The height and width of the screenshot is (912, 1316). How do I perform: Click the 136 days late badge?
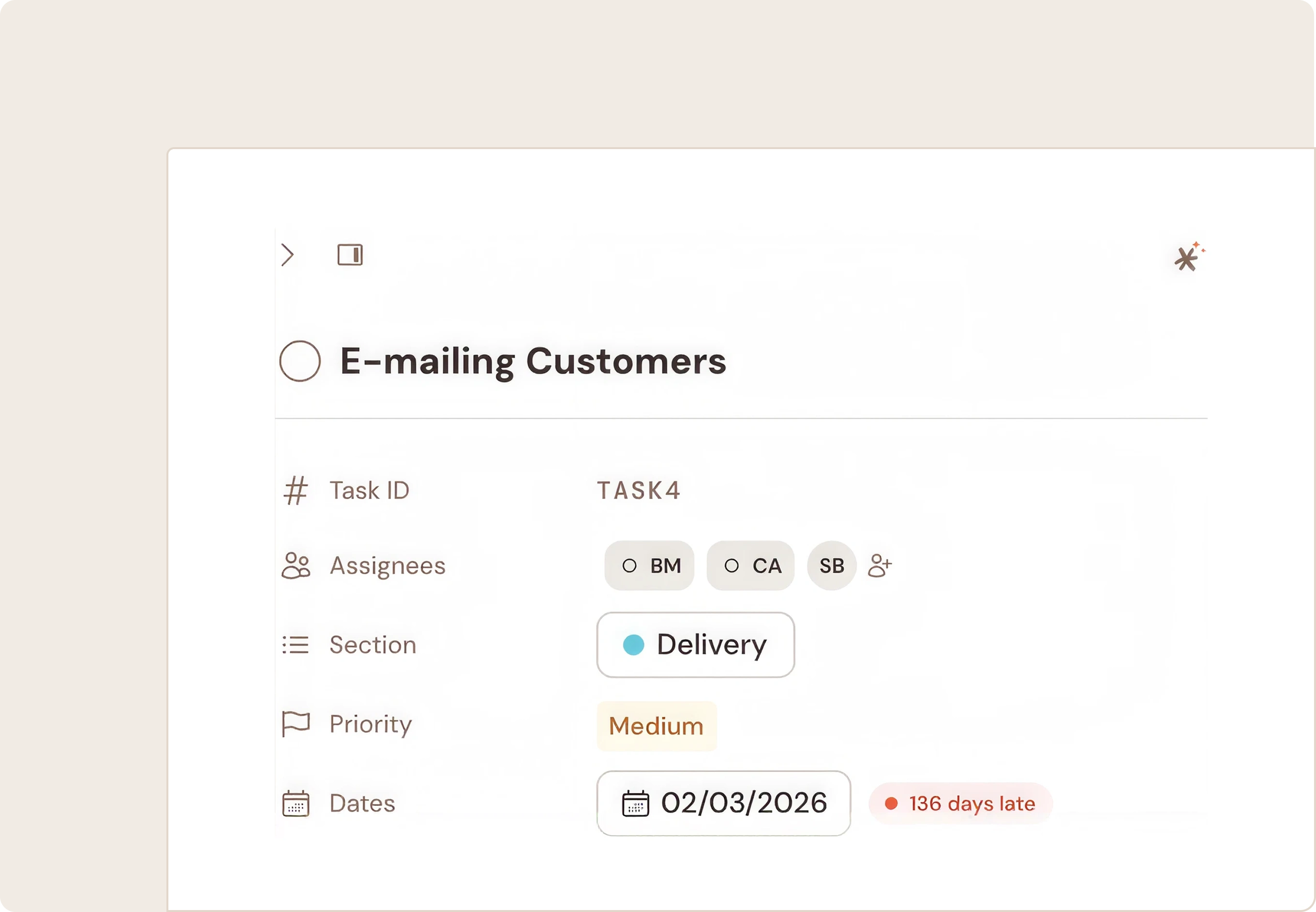coord(961,804)
